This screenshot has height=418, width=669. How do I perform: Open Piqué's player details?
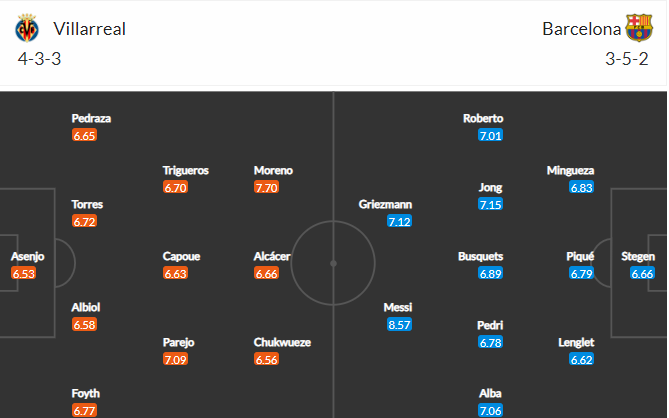click(580, 256)
